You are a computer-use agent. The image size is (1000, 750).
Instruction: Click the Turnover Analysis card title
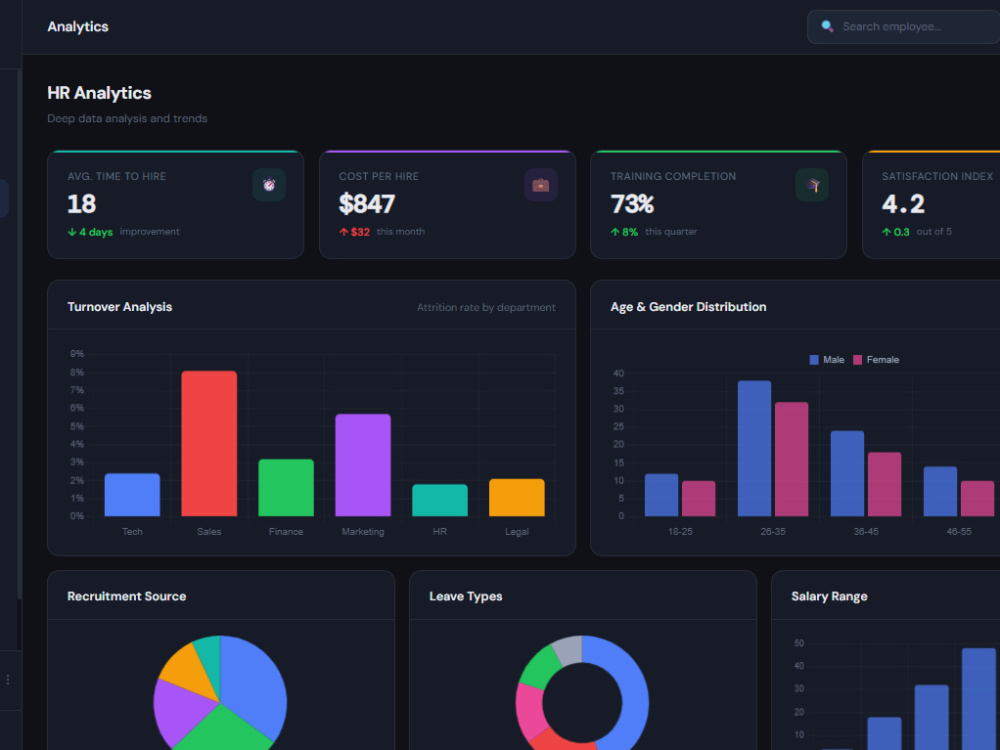(x=120, y=307)
